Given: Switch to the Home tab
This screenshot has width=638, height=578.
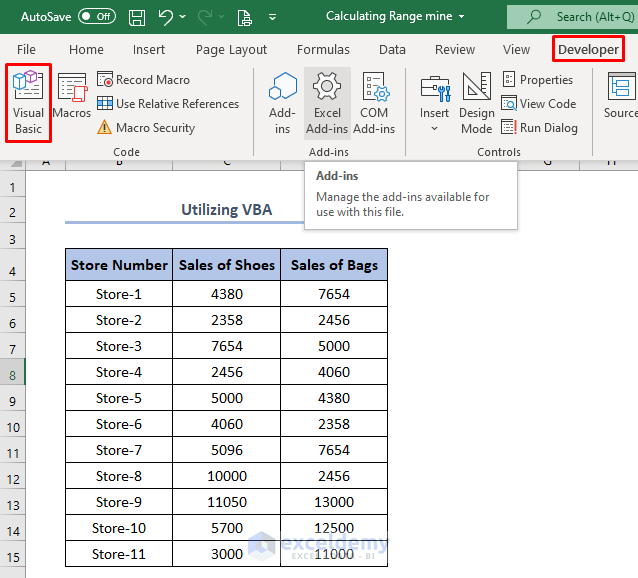Looking at the screenshot, I should click(x=86, y=50).
